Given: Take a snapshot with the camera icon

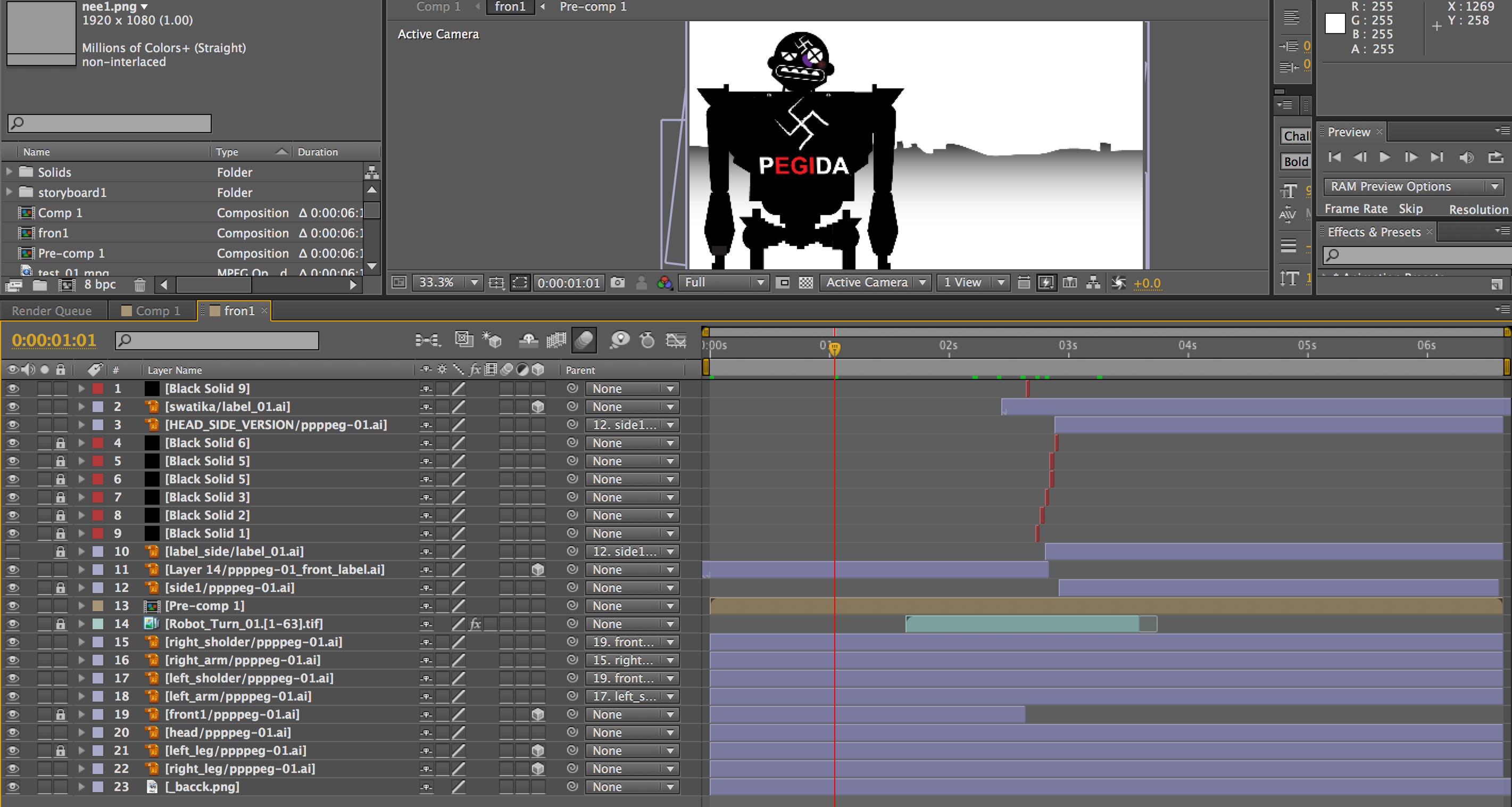Looking at the screenshot, I should click(x=617, y=283).
